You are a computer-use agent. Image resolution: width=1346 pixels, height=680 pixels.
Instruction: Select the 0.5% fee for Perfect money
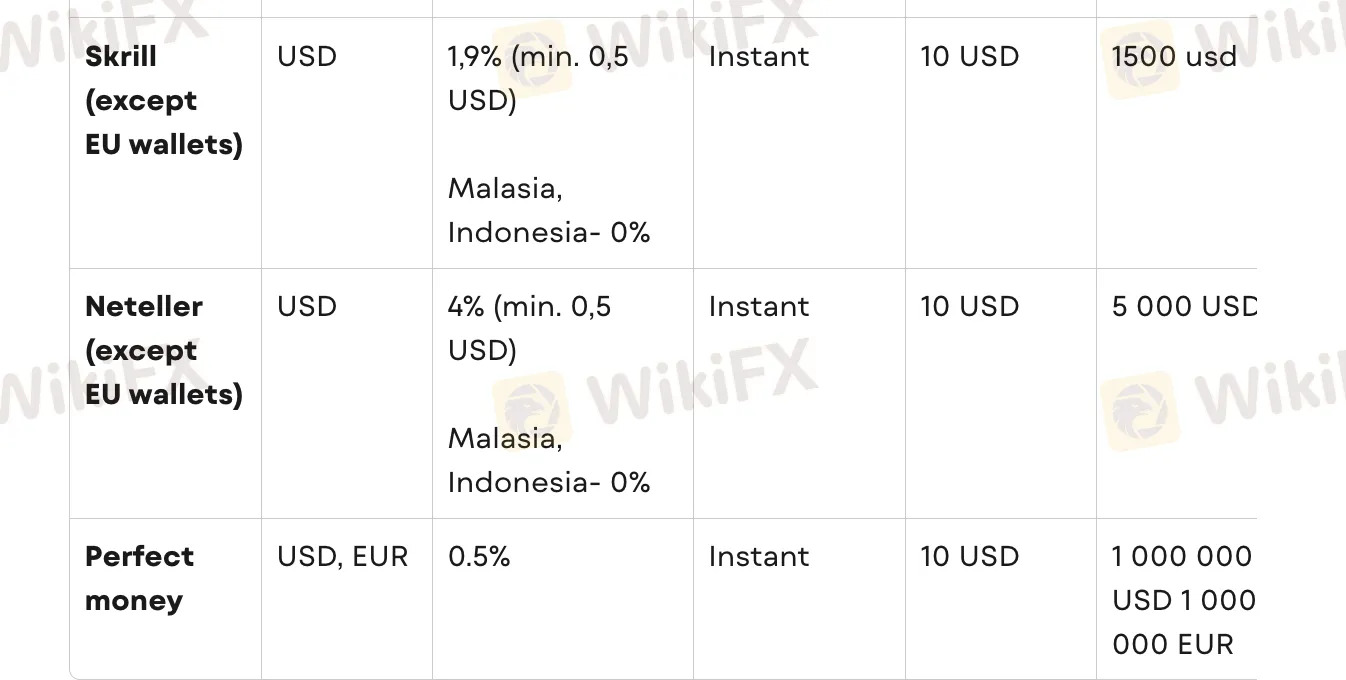[479, 557]
